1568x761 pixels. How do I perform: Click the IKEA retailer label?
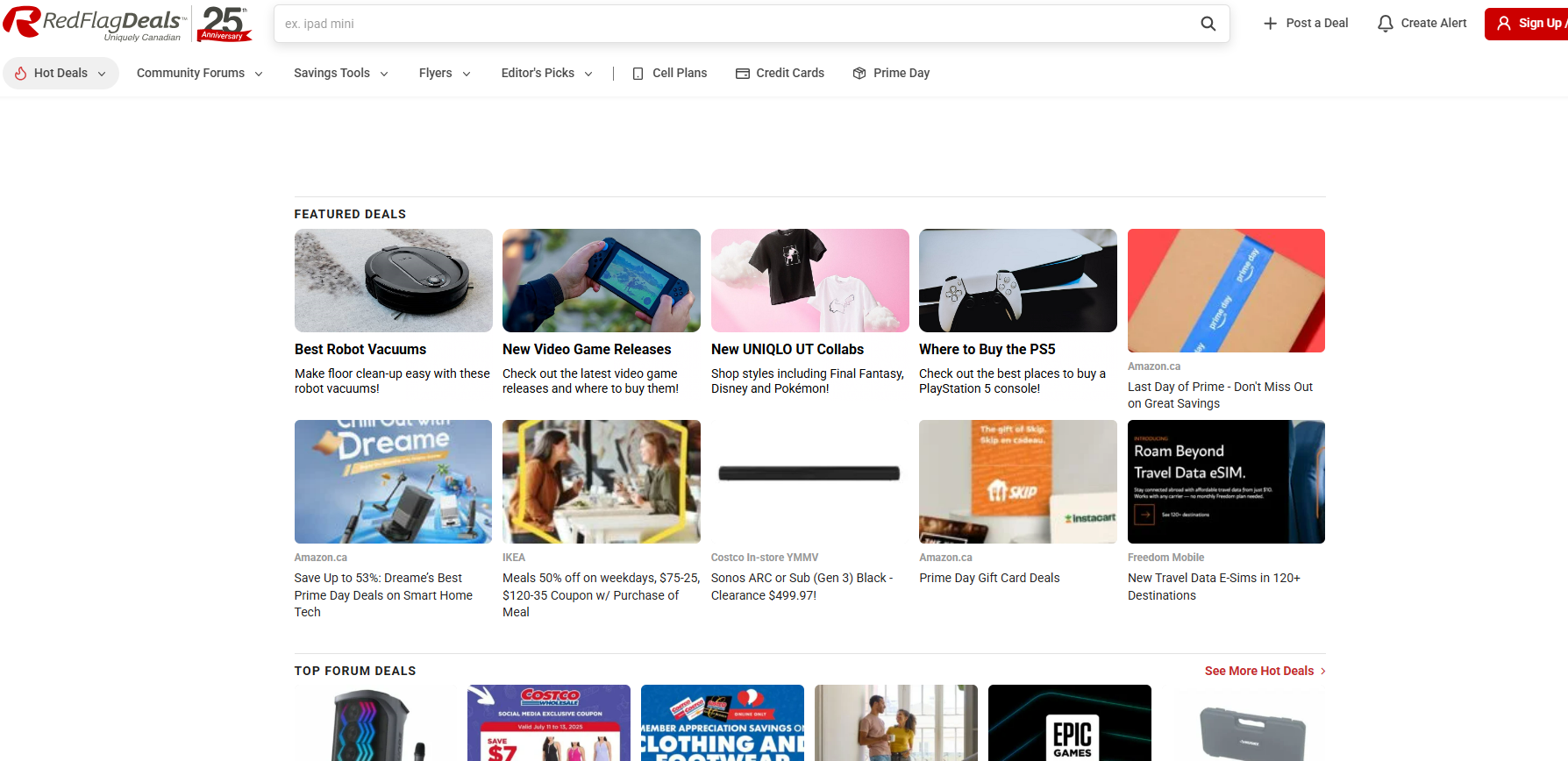pyautogui.click(x=514, y=558)
